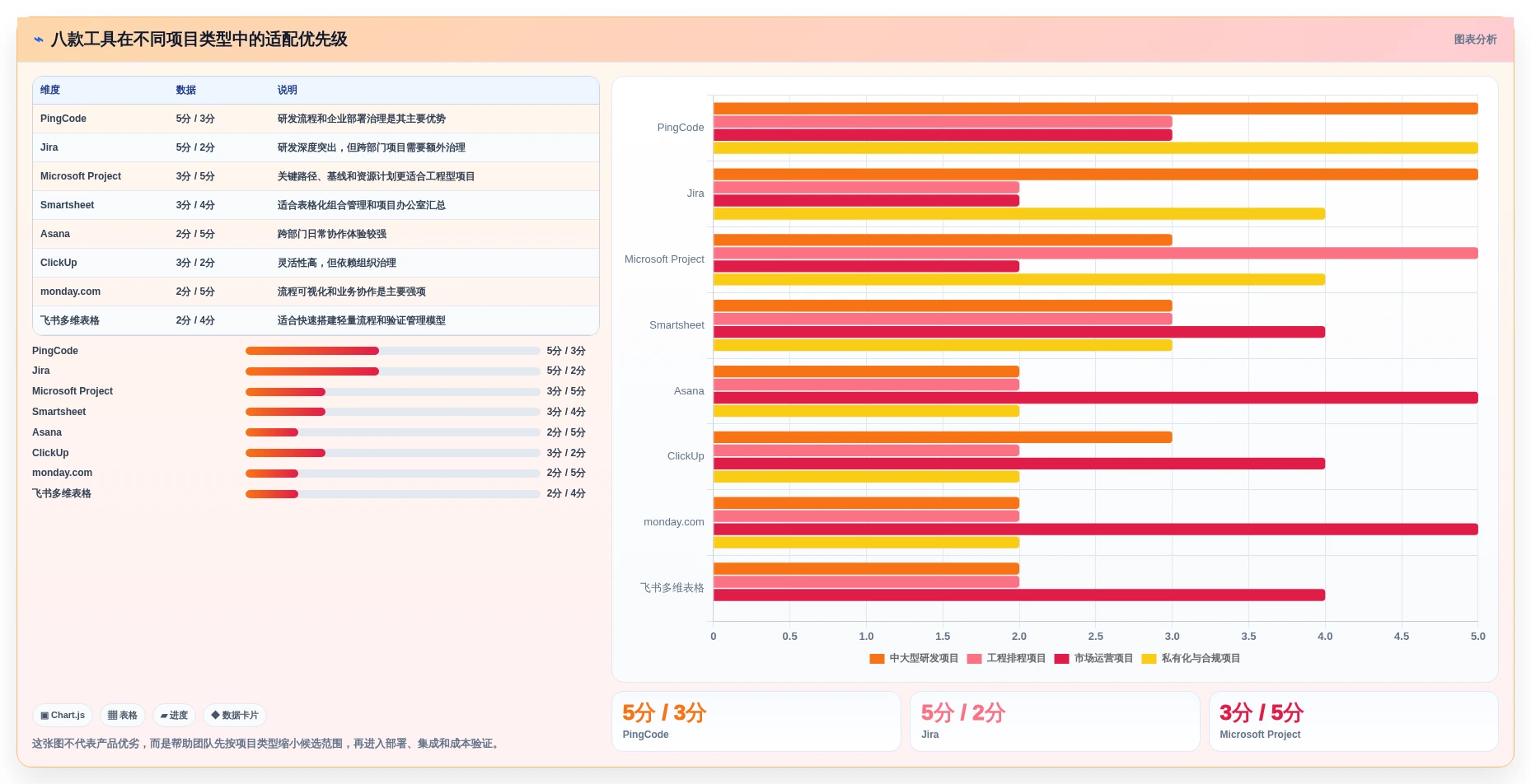The image size is (1531, 784).
Task: Click the footer note about 项目类型缩小候选范围
Action: coord(267,744)
